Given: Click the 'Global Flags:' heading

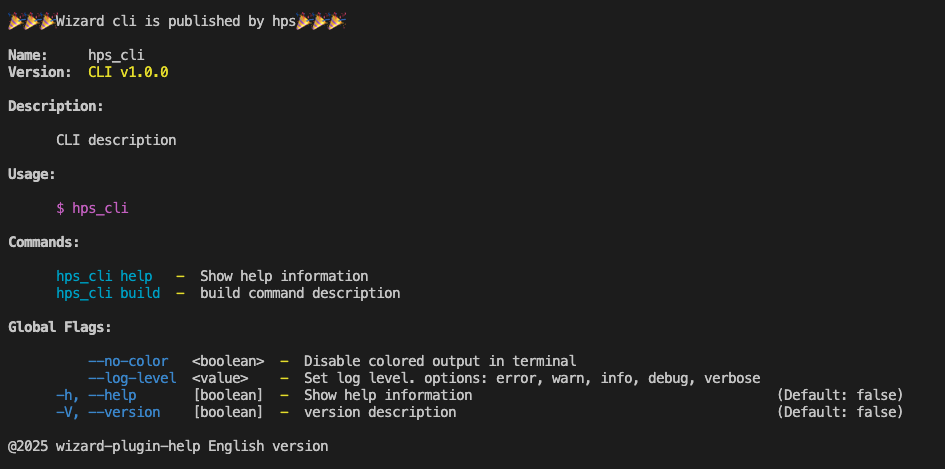Looking at the screenshot, I should click(x=60, y=327).
